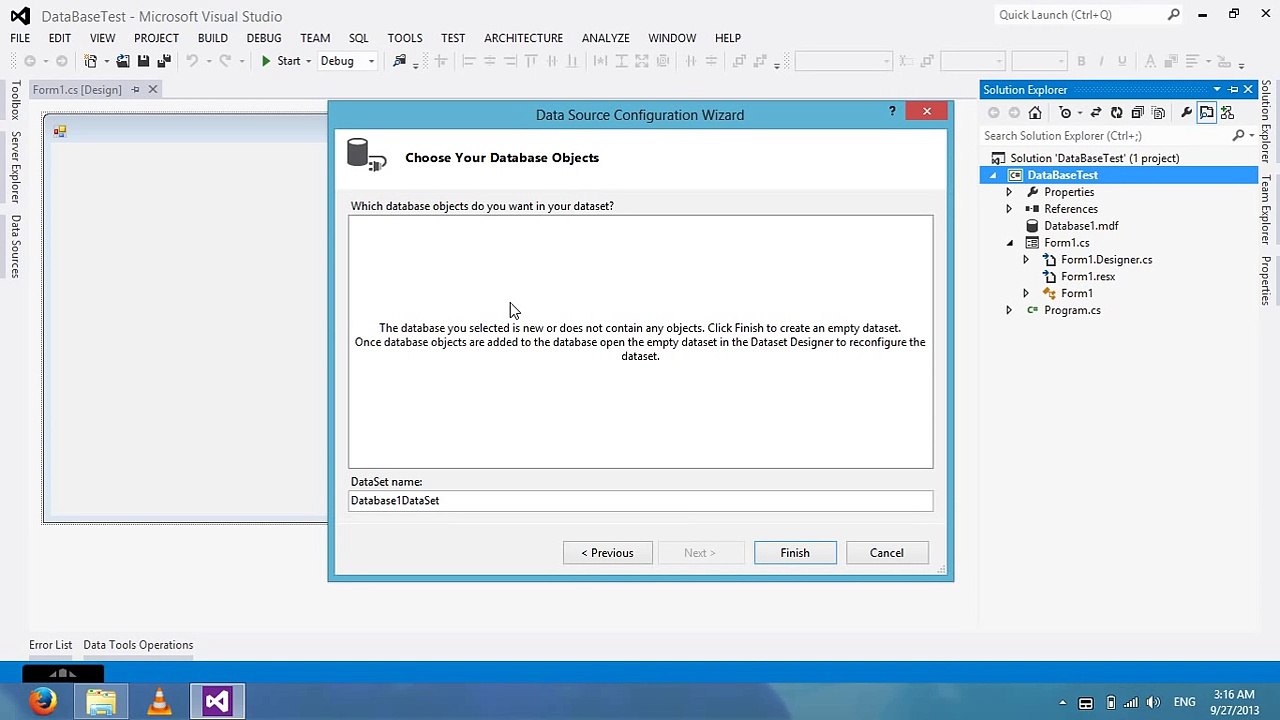This screenshot has width=1280, height=720.
Task: Click the Undo toolbar icon
Action: [192, 61]
